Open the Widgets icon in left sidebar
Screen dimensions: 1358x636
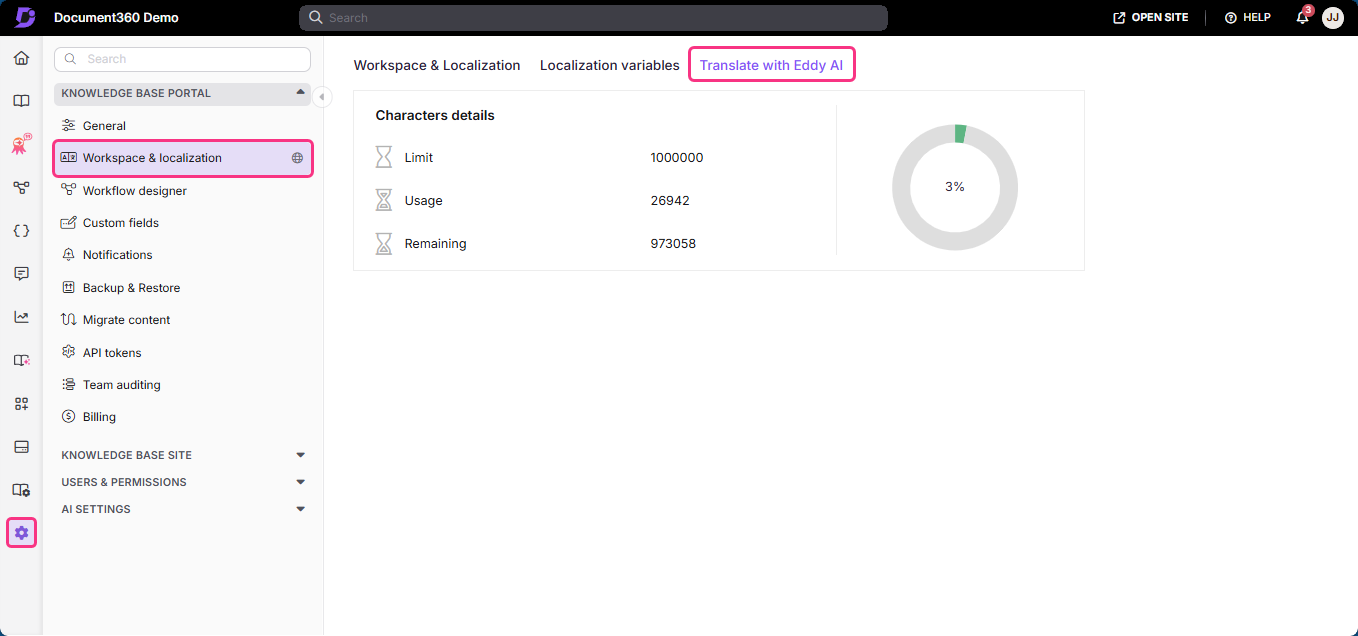coord(21,403)
